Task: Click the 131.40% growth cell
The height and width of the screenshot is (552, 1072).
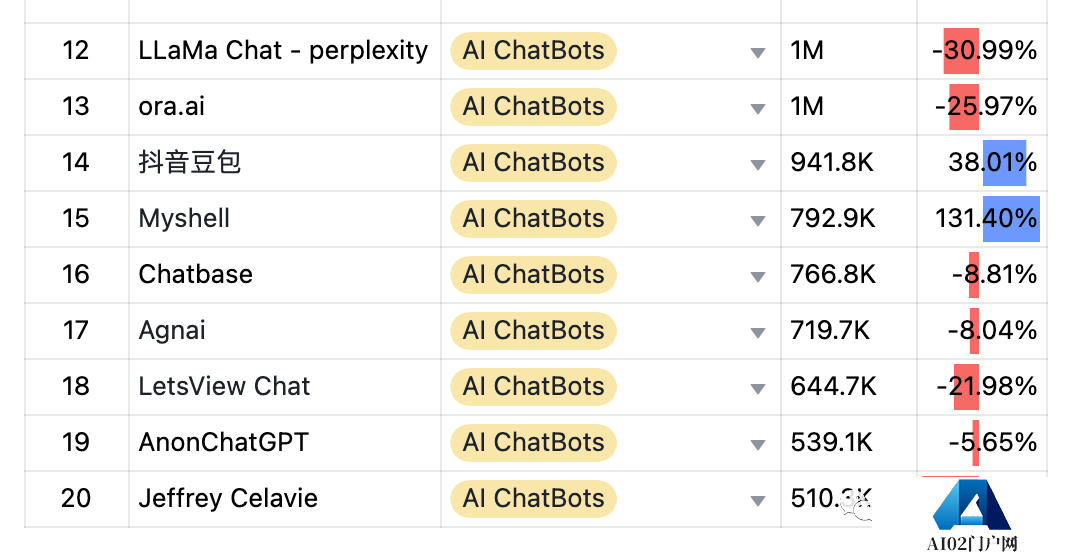Action: (x=982, y=219)
